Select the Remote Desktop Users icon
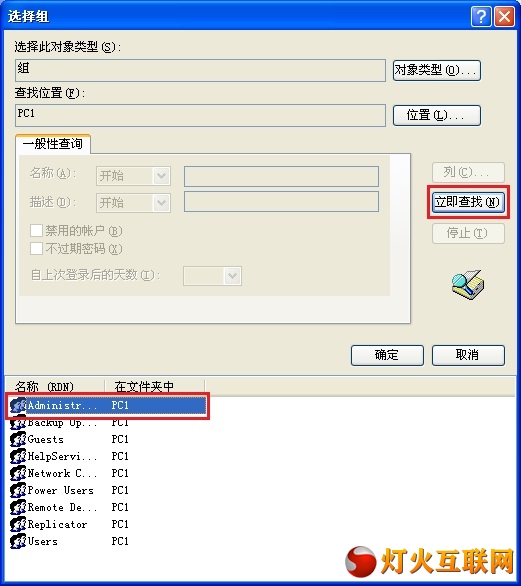The height and width of the screenshot is (586, 521). coord(18,507)
